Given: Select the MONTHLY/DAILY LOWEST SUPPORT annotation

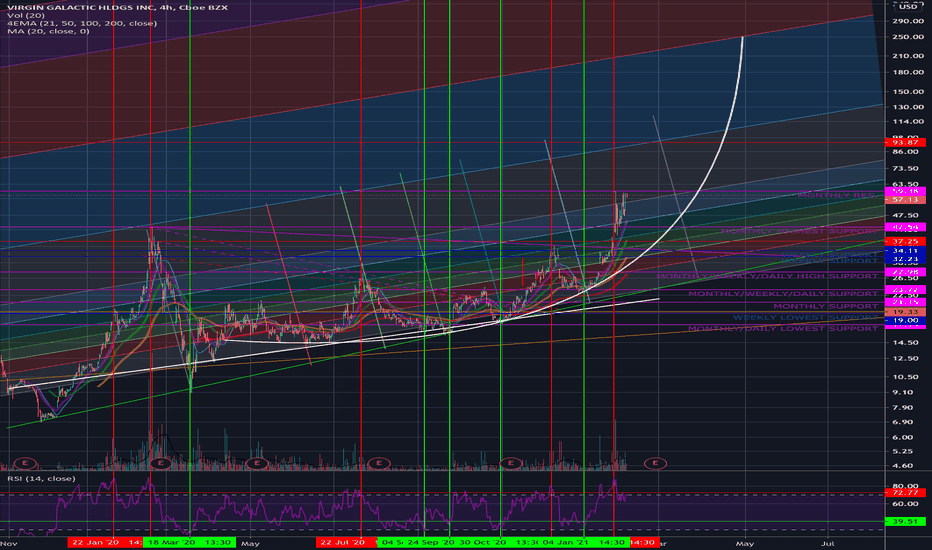Looking at the screenshot, I should (783, 328).
